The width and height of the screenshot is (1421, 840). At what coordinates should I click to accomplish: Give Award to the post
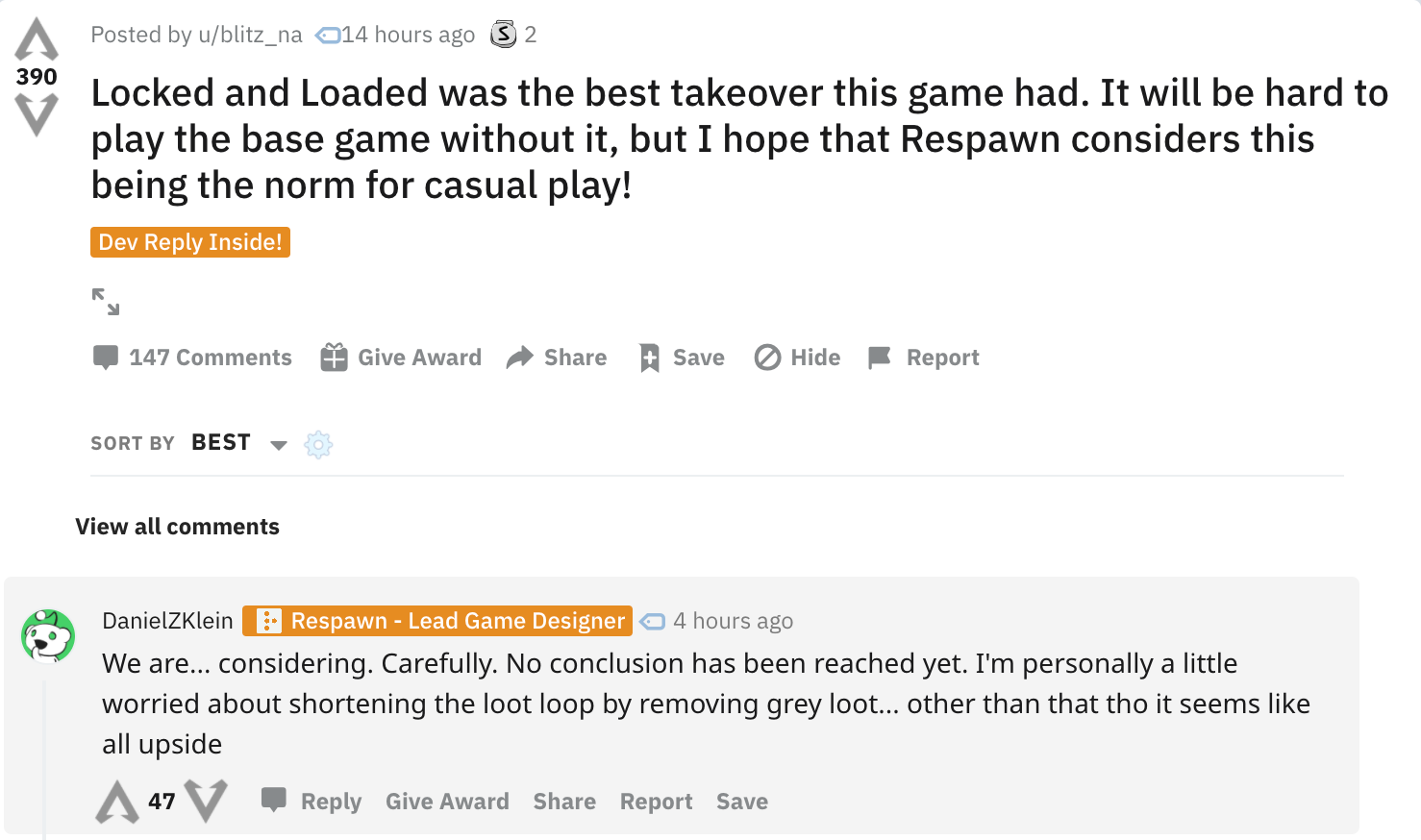(x=401, y=358)
